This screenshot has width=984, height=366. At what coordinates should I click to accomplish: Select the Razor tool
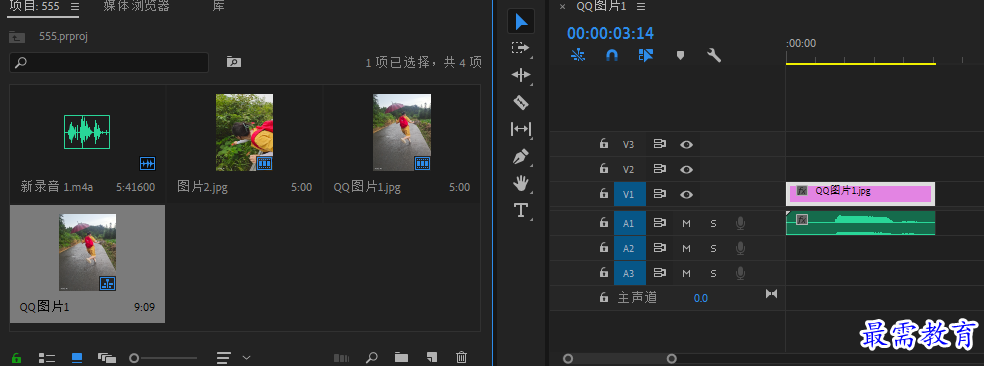520,102
